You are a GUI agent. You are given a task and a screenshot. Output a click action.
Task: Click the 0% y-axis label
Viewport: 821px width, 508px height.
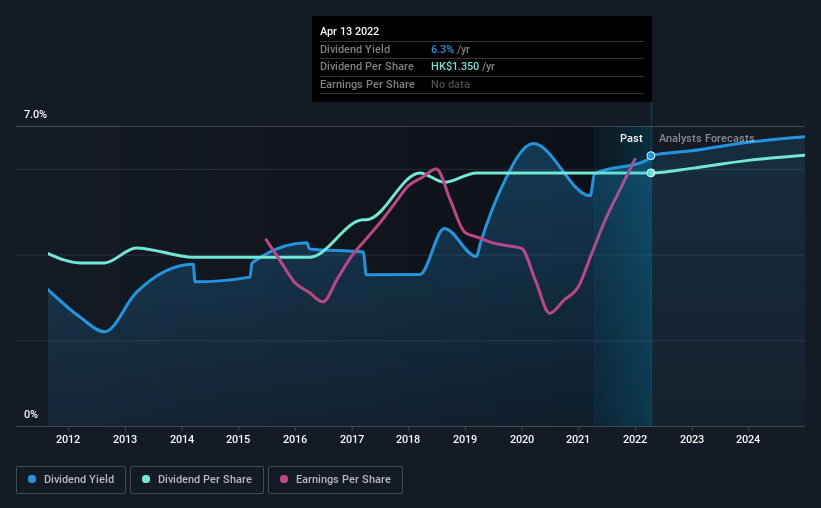[x=31, y=414]
